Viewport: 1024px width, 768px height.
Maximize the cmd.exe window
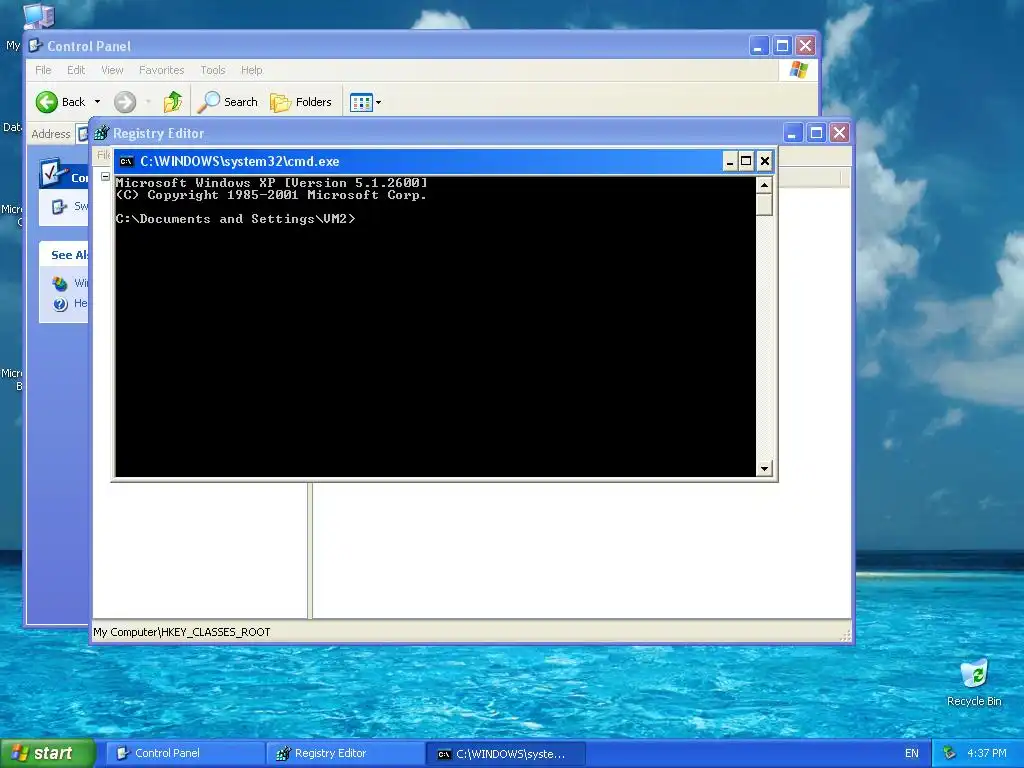(746, 161)
